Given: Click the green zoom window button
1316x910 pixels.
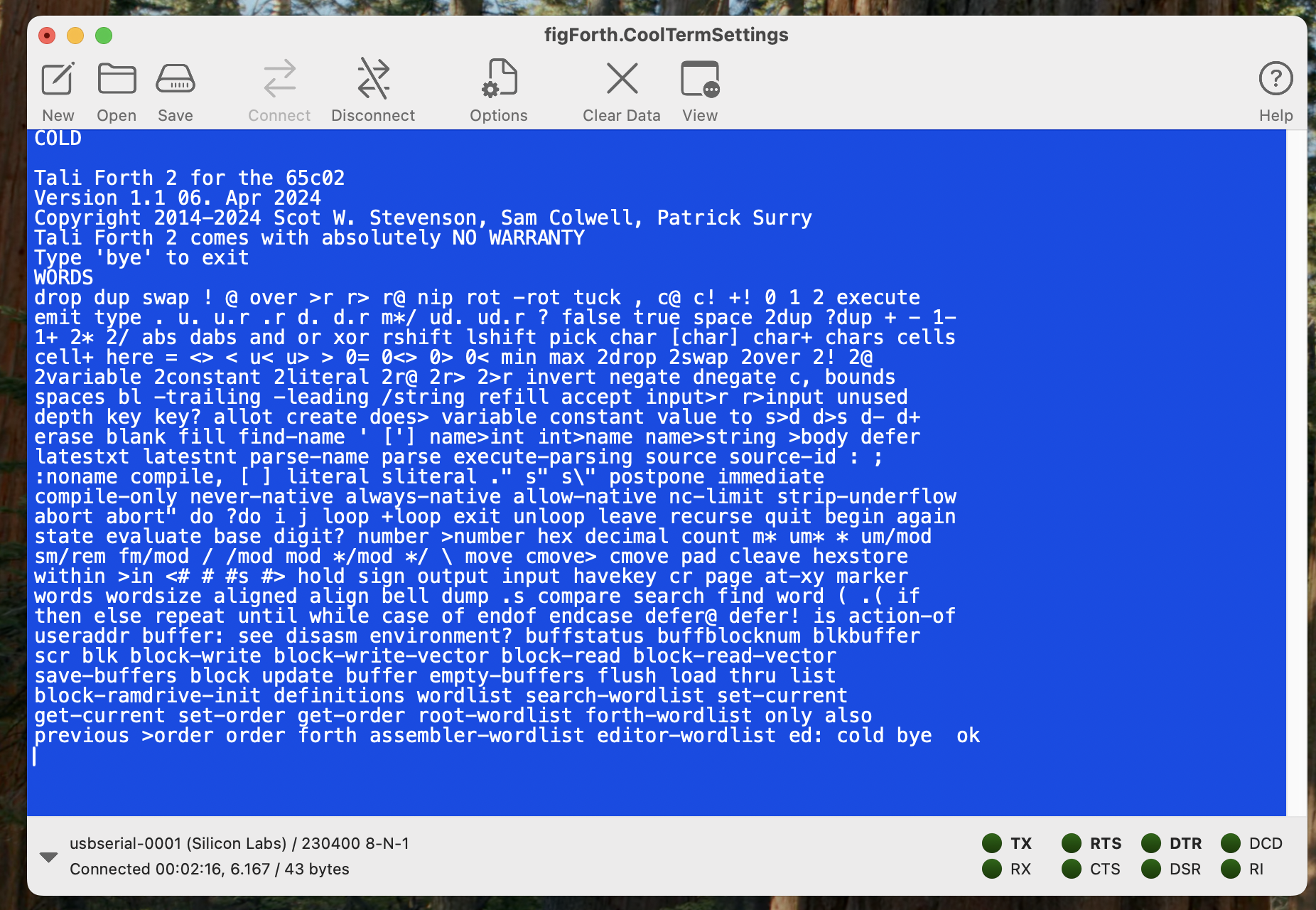Looking at the screenshot, I should [x=104, y=36].
